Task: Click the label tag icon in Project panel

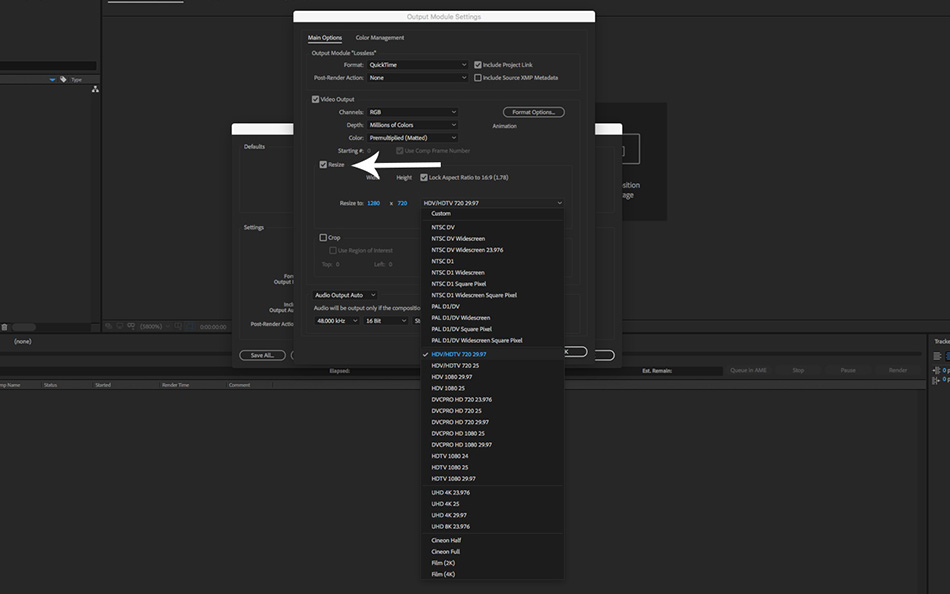Action: (63, 79)
